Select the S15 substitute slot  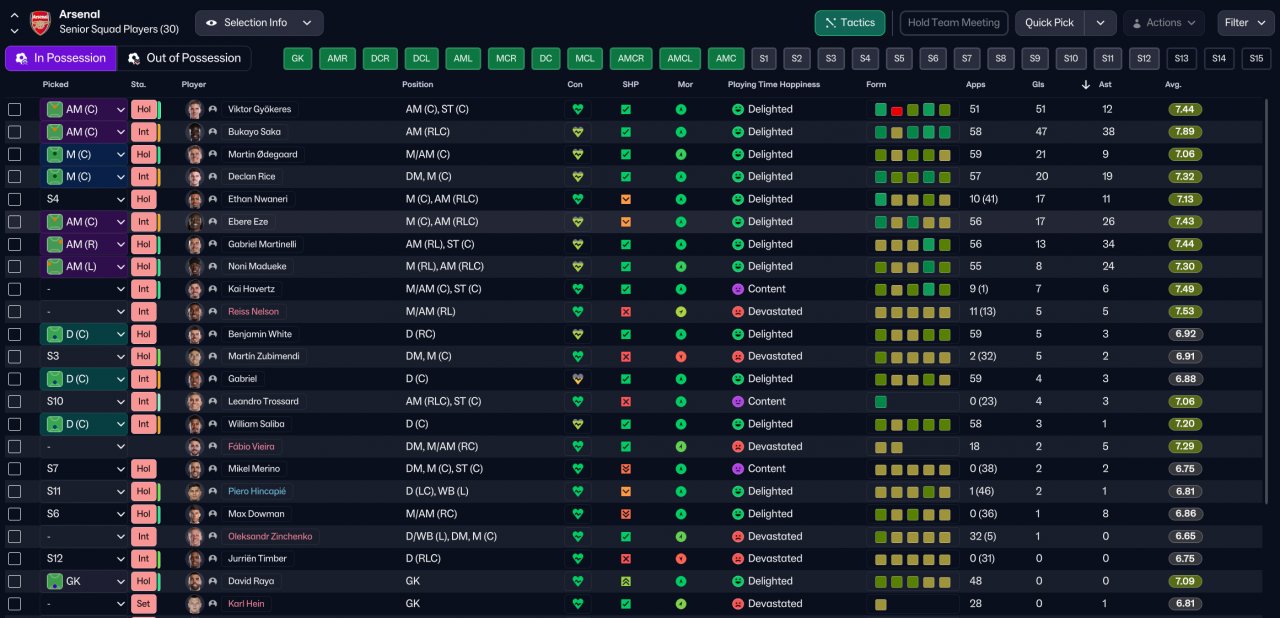1257,59
